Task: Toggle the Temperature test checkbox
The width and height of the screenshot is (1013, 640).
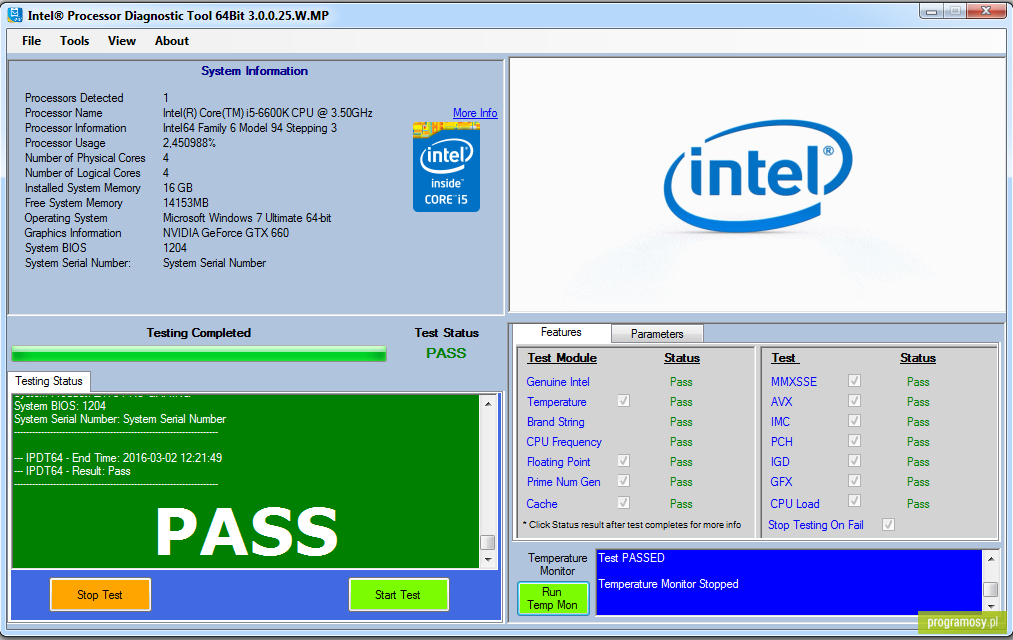Action: 623,401
